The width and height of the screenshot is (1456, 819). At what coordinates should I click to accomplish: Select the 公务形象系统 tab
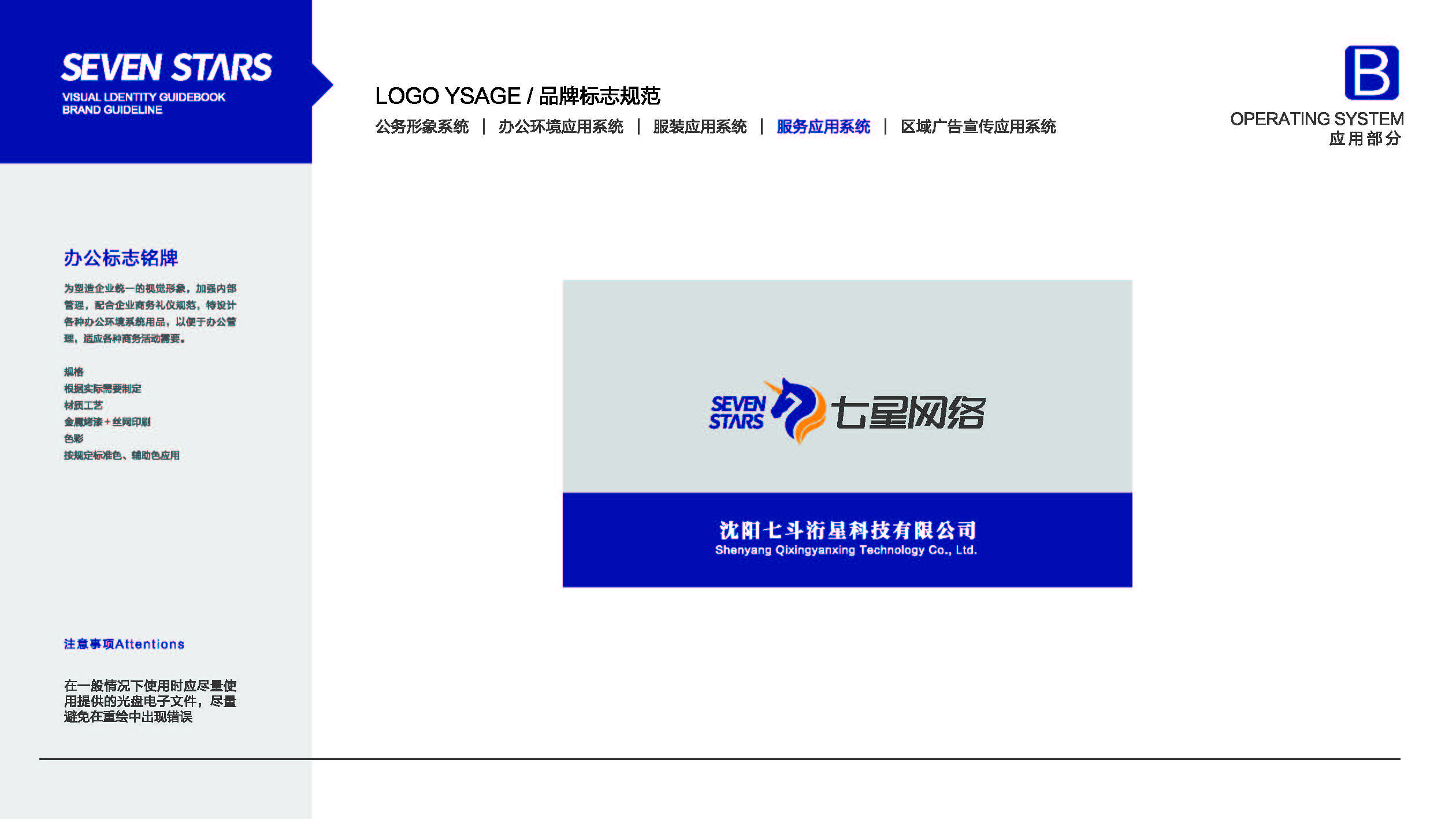tap(422, 126)
